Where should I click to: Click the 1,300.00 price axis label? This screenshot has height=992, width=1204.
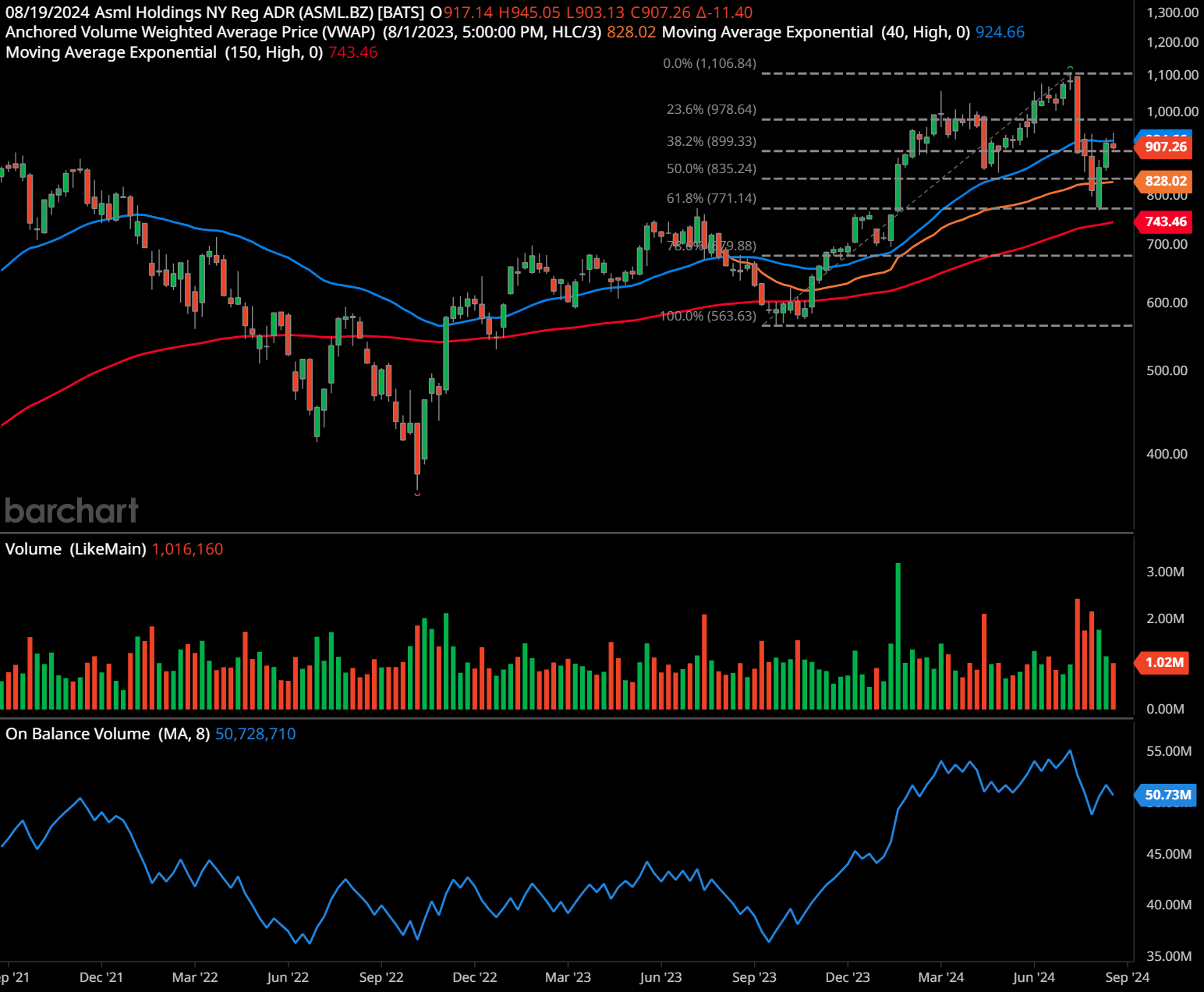coord(1172,12)
